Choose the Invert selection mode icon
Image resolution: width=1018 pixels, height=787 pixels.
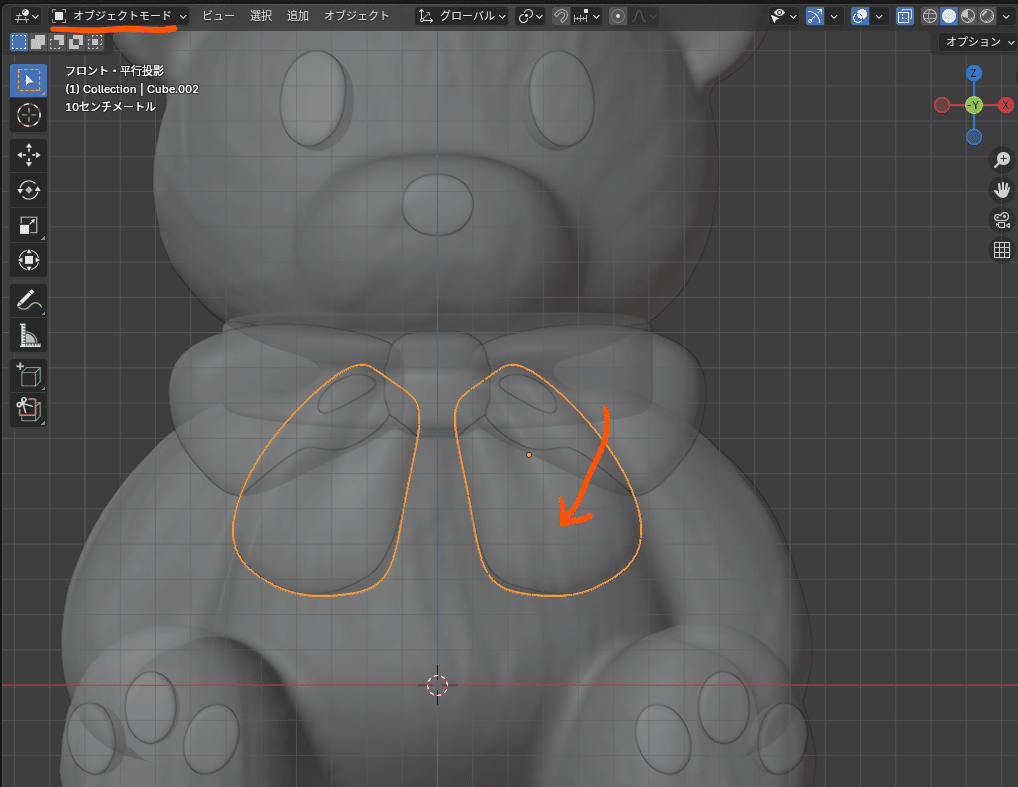tap(75, 43)
